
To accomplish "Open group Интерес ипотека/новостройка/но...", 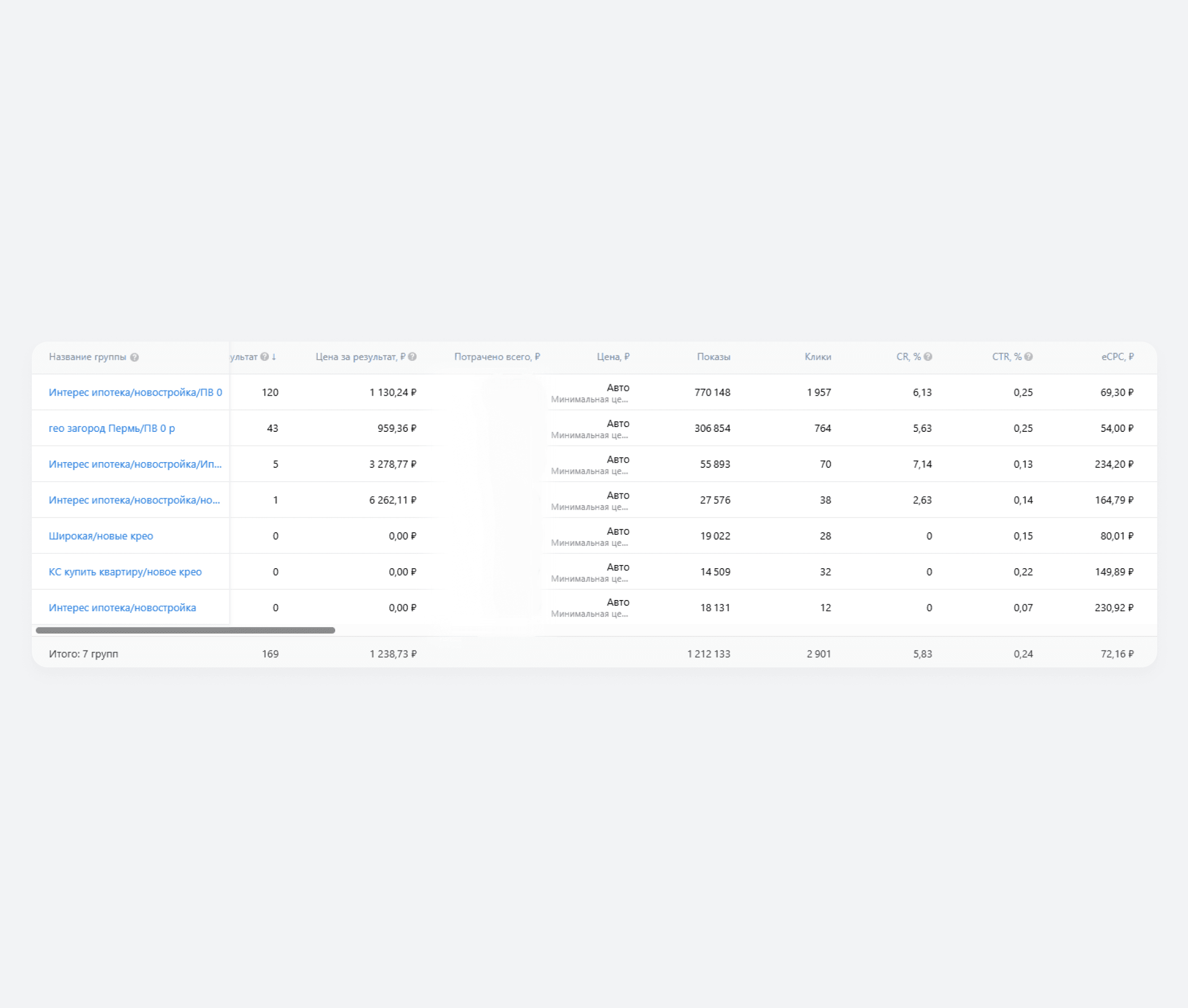I will tap(134, 501).
